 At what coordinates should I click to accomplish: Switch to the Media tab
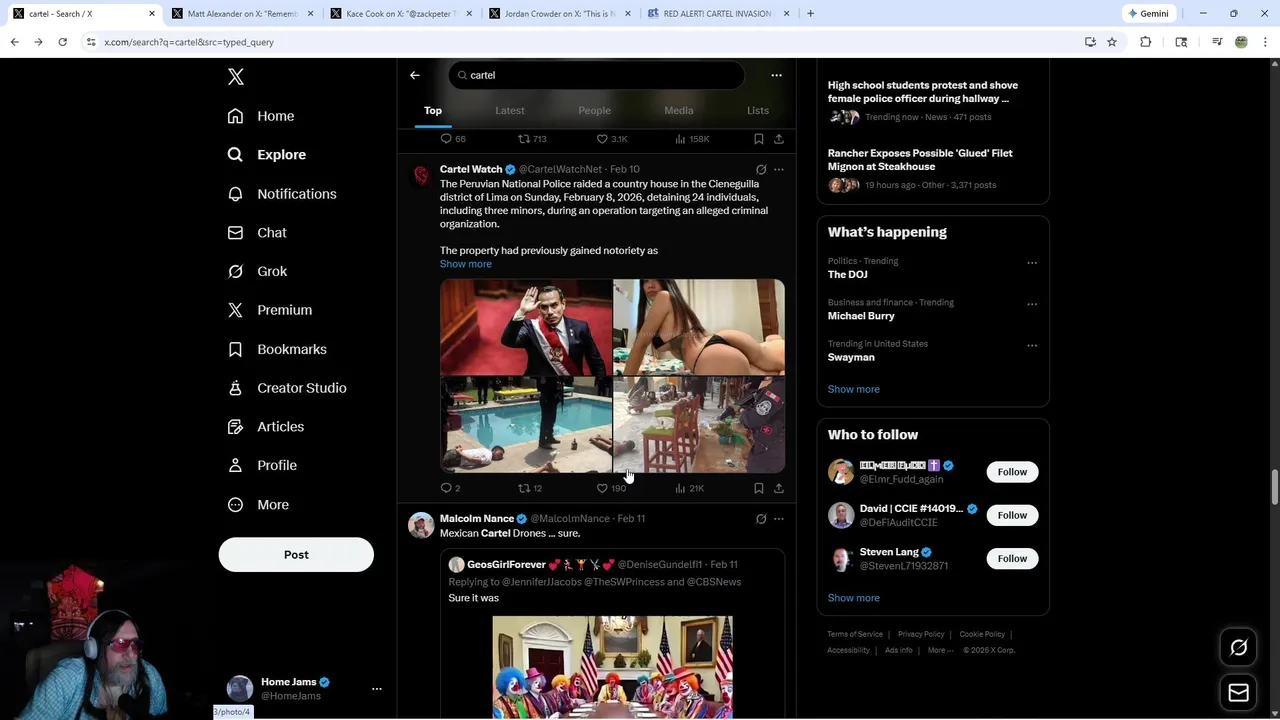coord(679,111)
